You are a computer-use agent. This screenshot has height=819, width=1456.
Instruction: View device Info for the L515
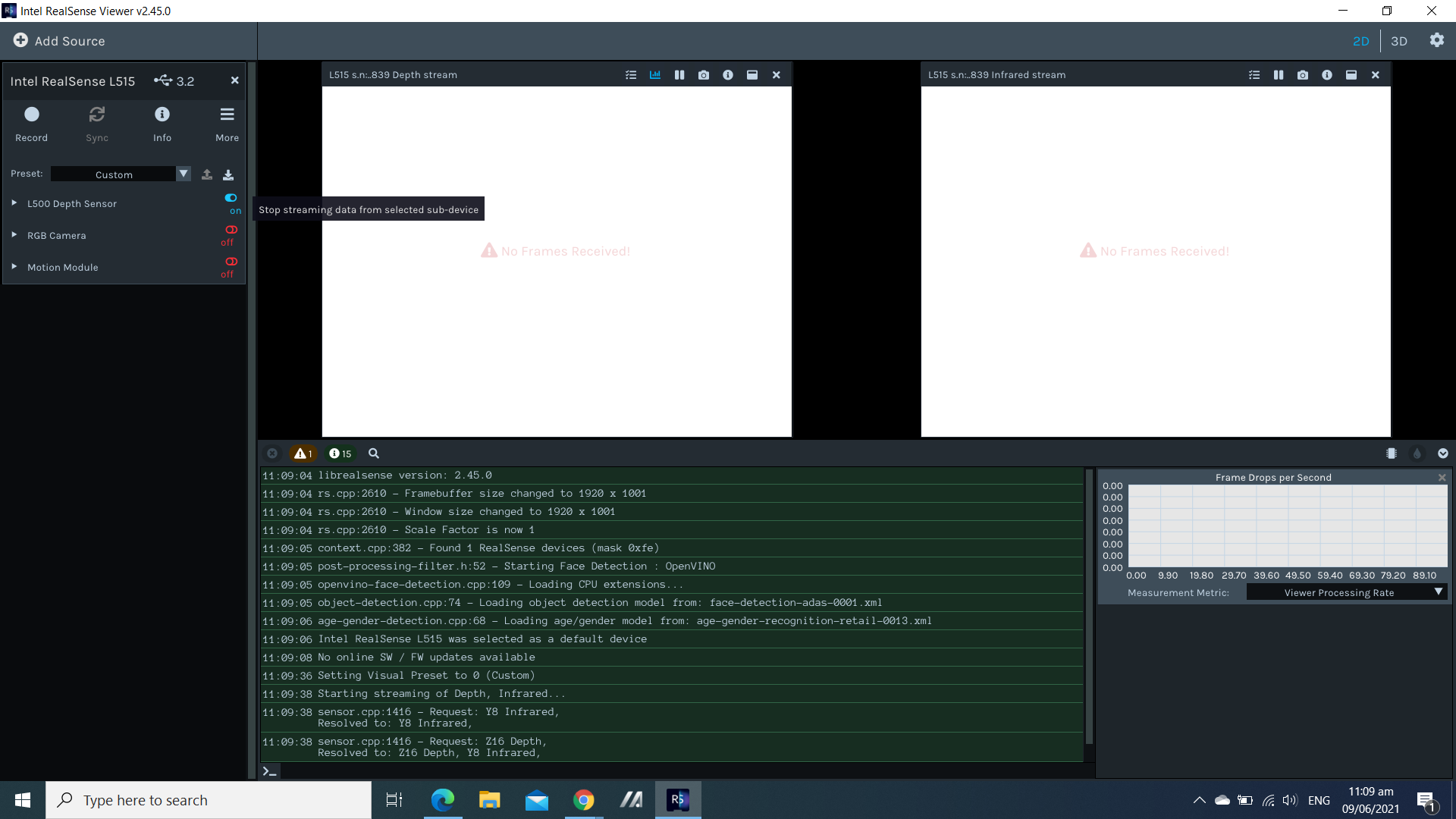(162, 121)
